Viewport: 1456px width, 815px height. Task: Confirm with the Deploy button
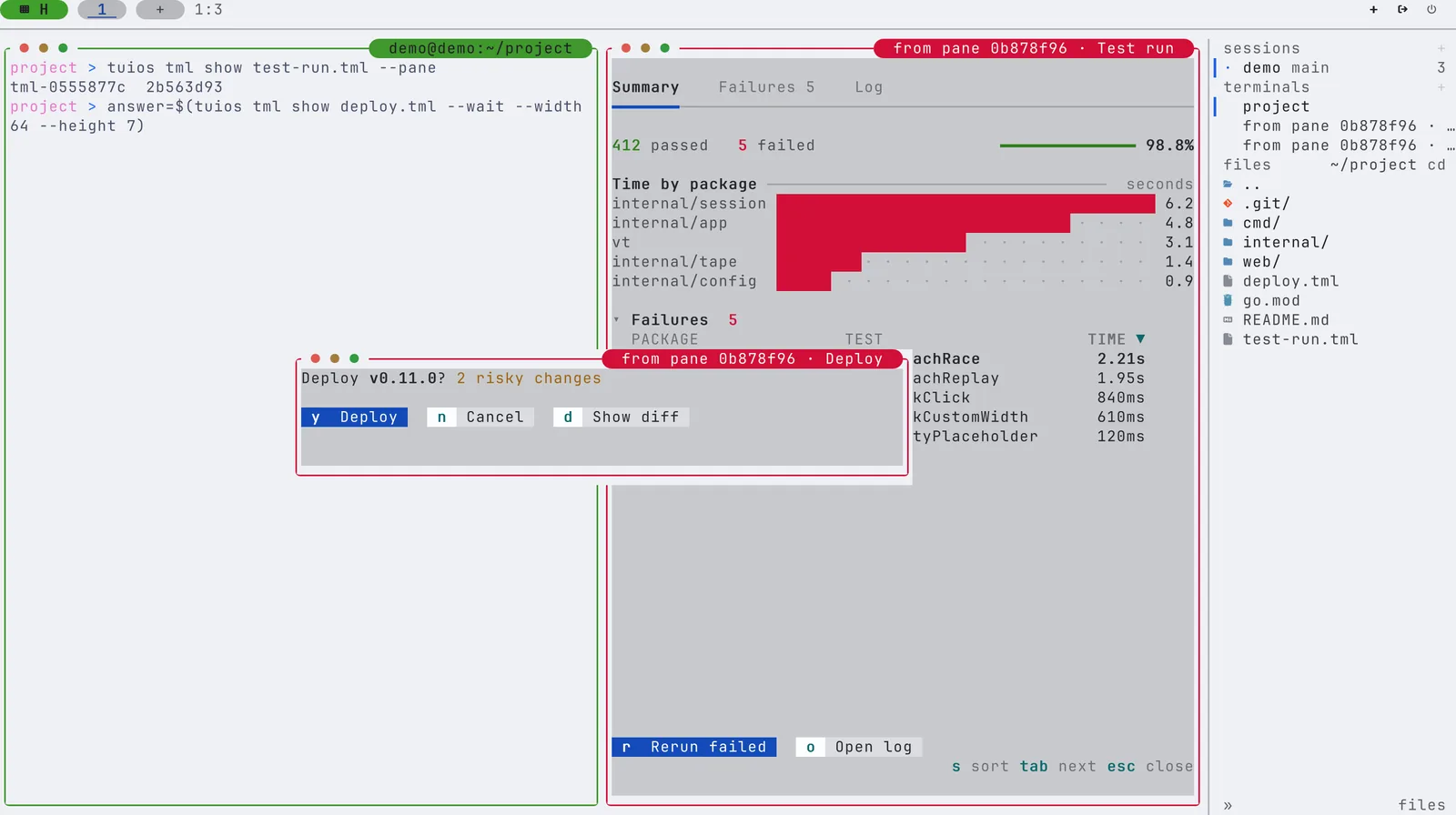[x=354, y=418]
